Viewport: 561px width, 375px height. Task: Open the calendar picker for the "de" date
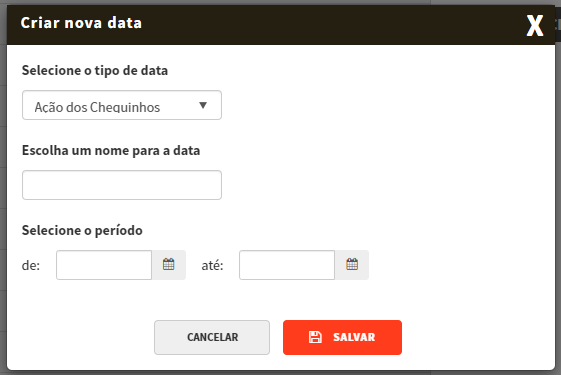pos(169,265)
